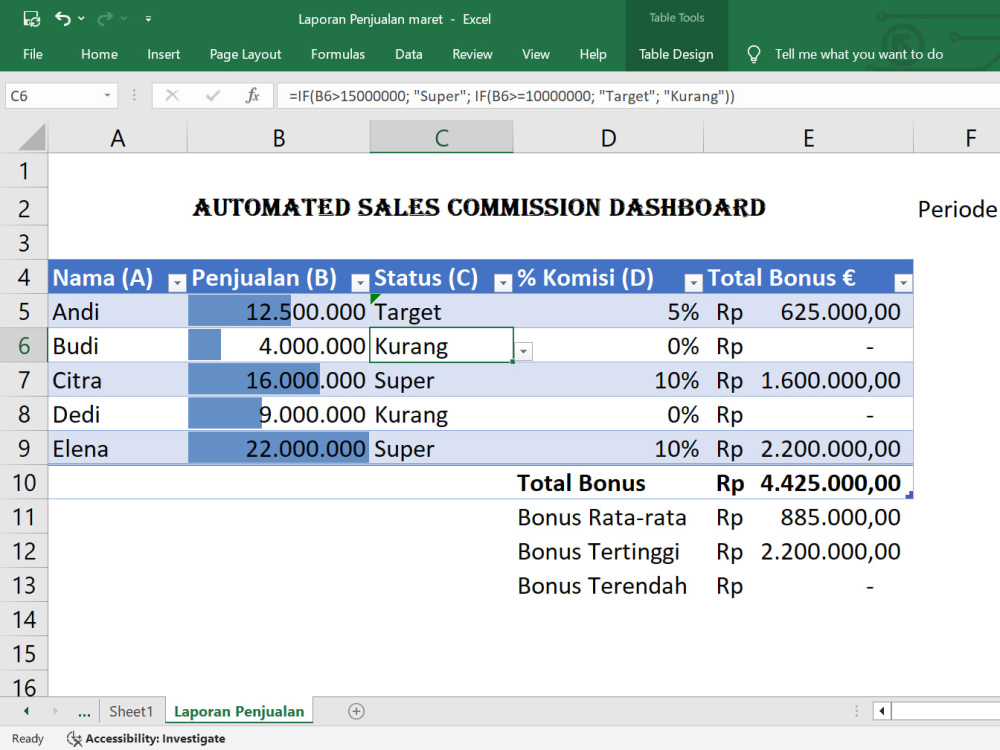Image resolution: width=1000 pixels, height=750 pixels.
Task: Select column D header
Action: (608, 138)
